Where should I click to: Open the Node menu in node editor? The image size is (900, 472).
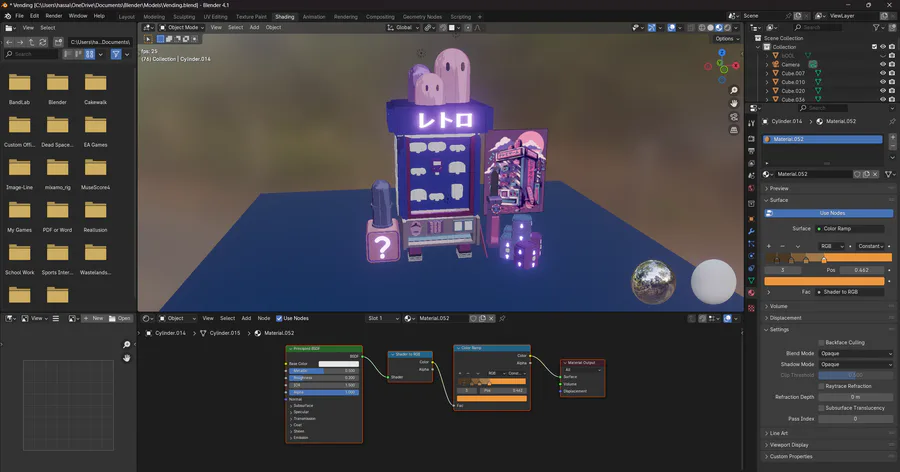tap(263, 318)
